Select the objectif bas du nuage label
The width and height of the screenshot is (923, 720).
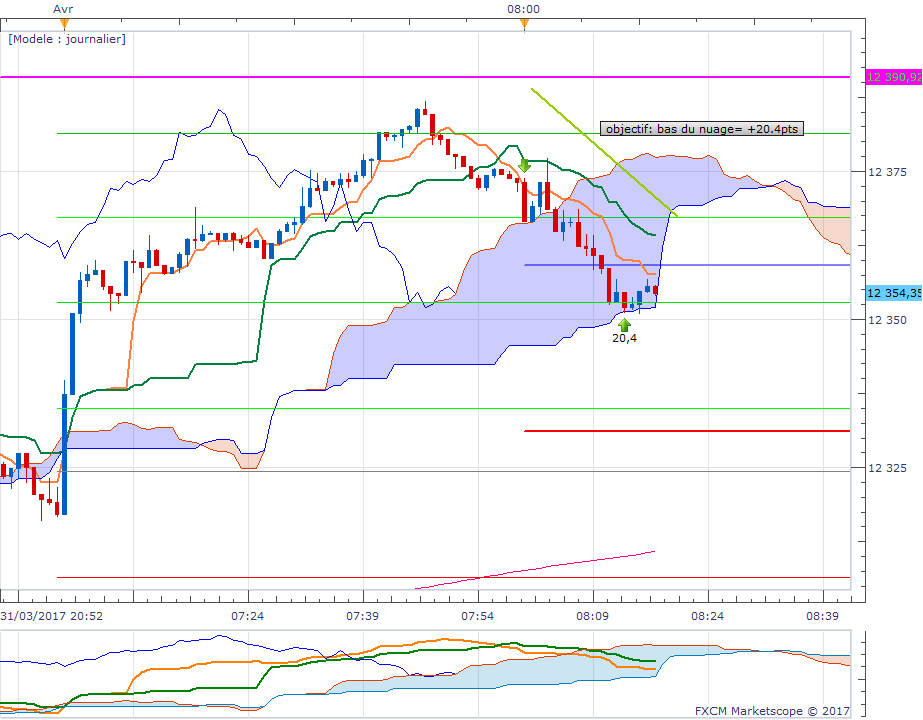702,128
